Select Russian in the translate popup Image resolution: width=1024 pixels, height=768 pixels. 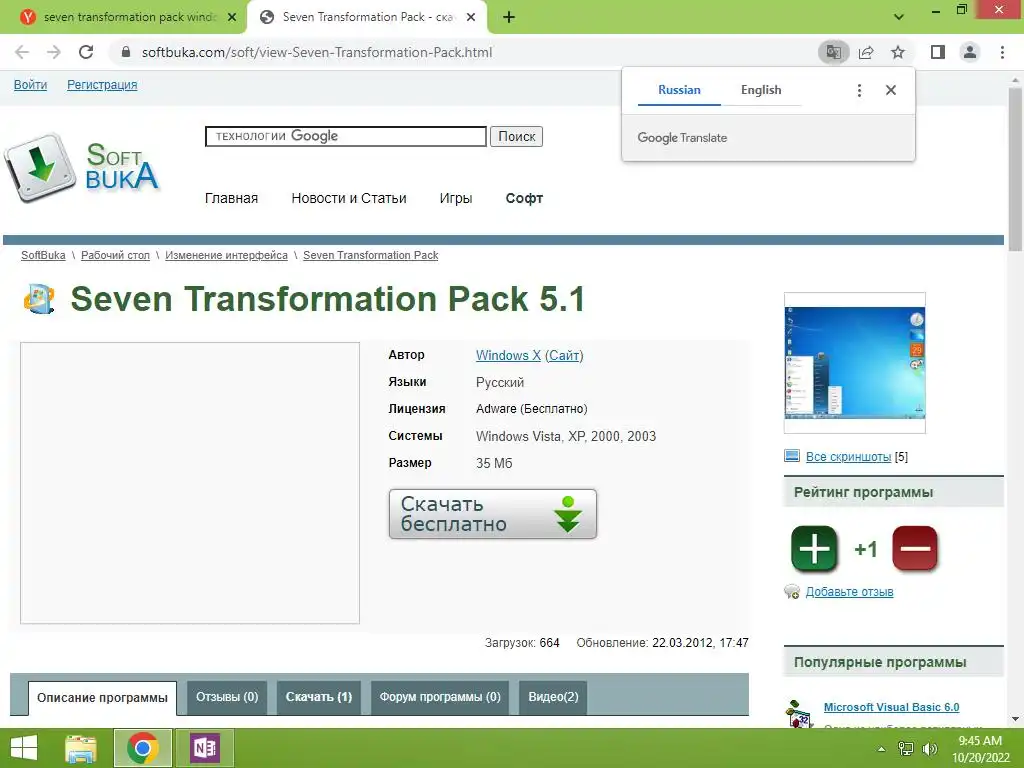(679, 90)
